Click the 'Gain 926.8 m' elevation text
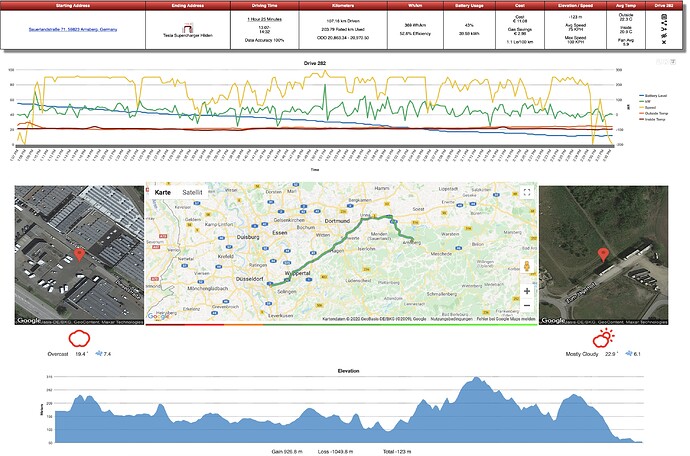The image size is (690, 456). click(287, 452)
